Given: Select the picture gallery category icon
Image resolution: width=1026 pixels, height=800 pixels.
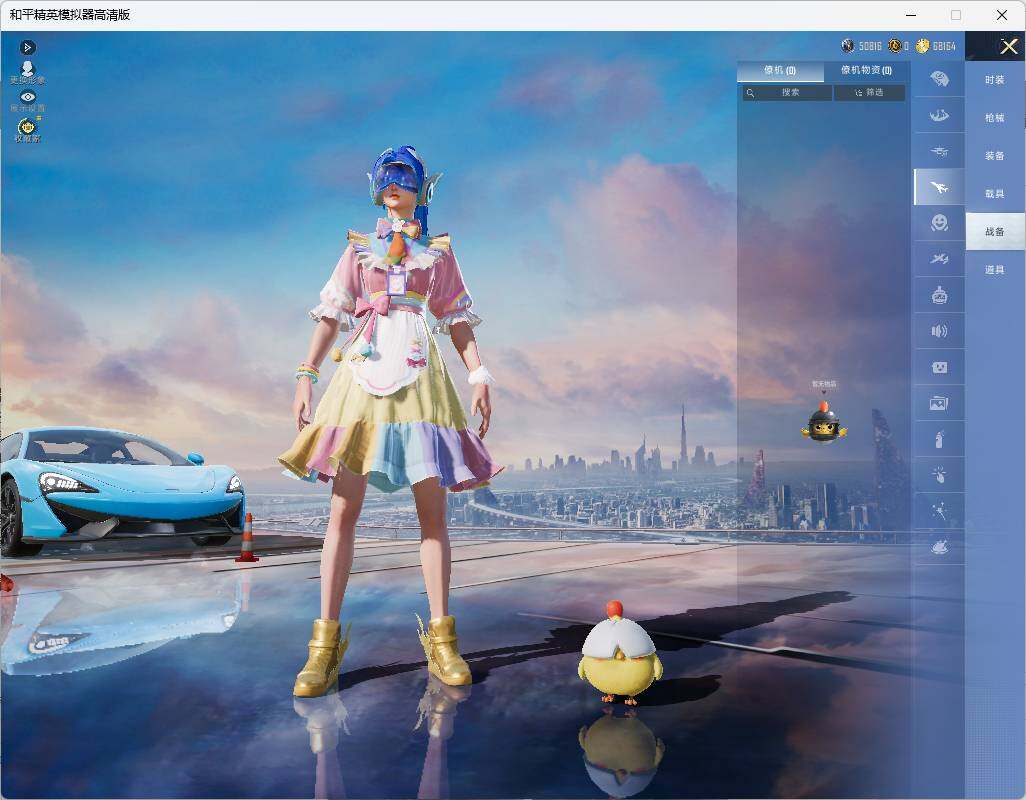Looking at the screenshot, I should (x=940, y=404).
